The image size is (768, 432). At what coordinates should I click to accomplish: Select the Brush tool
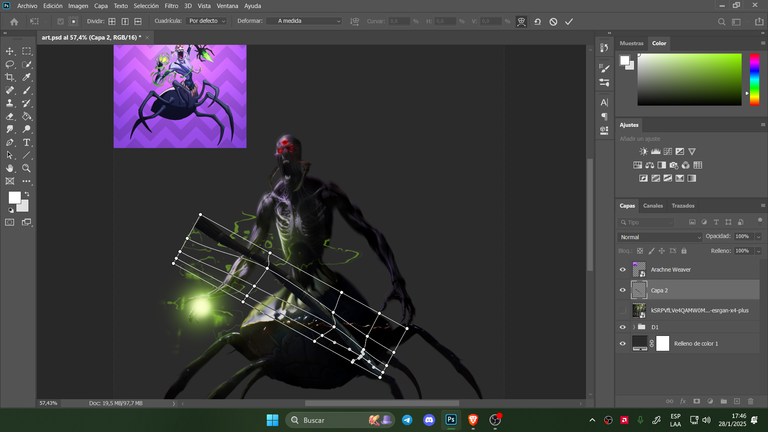(26, 90)
